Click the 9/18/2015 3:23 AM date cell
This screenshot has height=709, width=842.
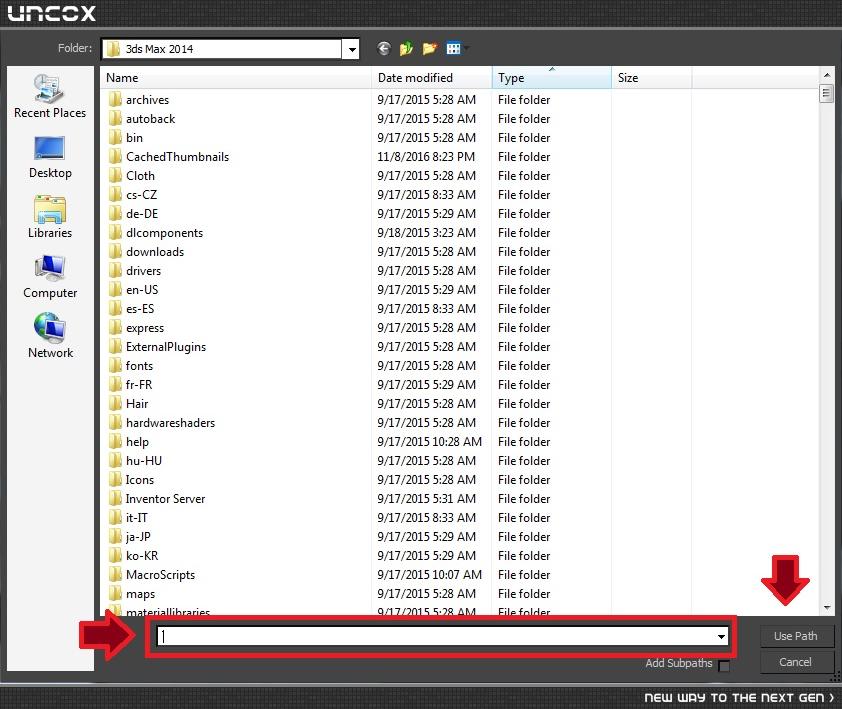(426, 233)
